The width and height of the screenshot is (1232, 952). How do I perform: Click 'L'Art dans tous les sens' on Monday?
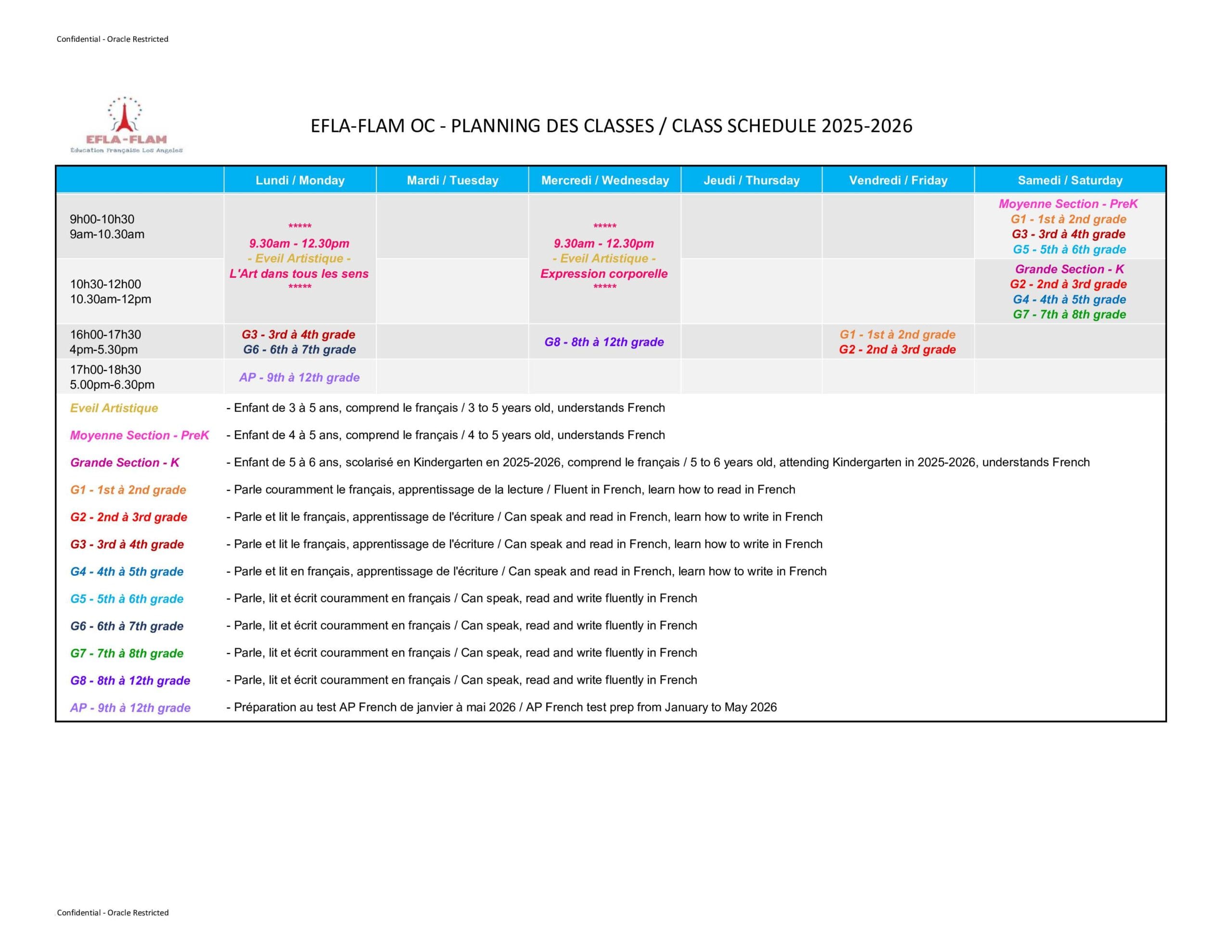[299, 274]
